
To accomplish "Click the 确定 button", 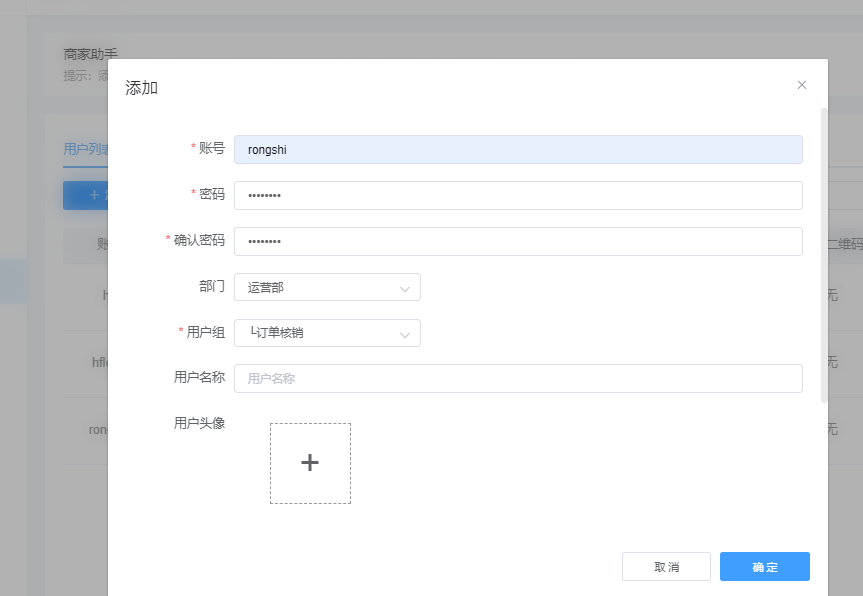I will click(x=764, y=566).
